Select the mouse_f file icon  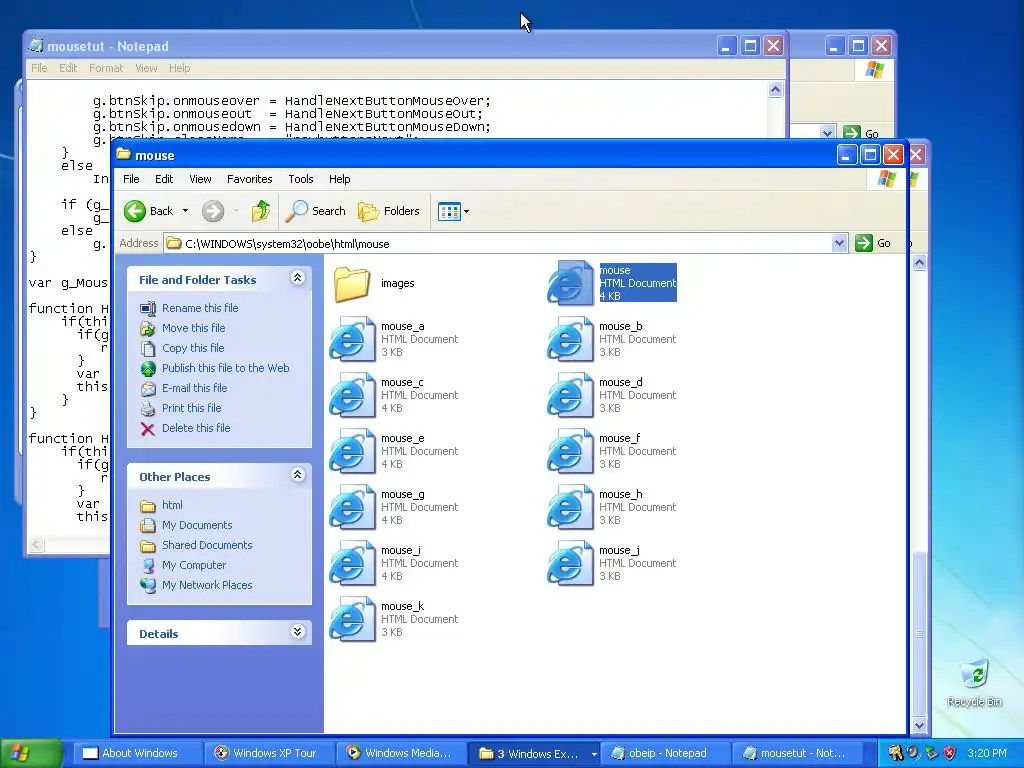(x=569, y=452)
